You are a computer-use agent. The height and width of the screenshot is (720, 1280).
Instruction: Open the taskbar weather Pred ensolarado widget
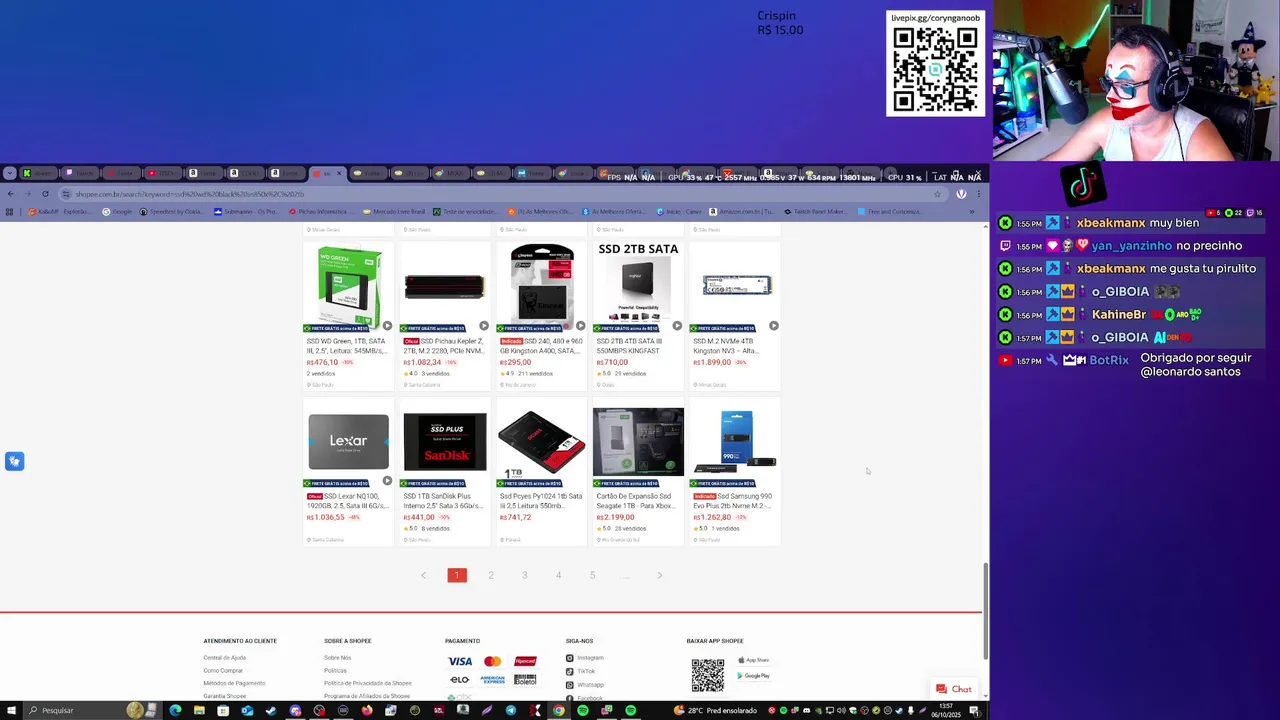[x=717, y=711]
